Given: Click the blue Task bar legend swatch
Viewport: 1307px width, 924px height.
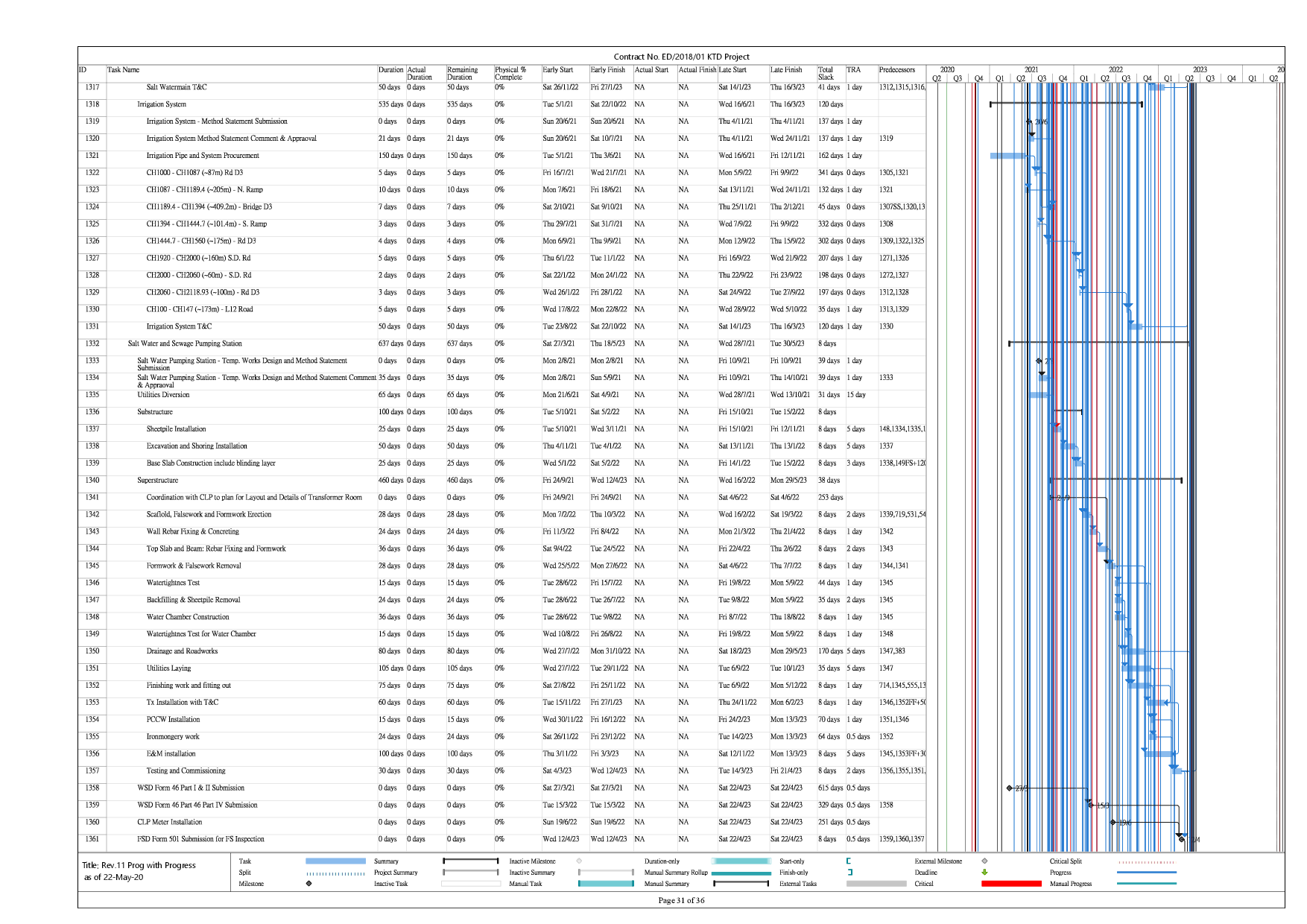Looking at the screenshot, I should click(335, 861).
